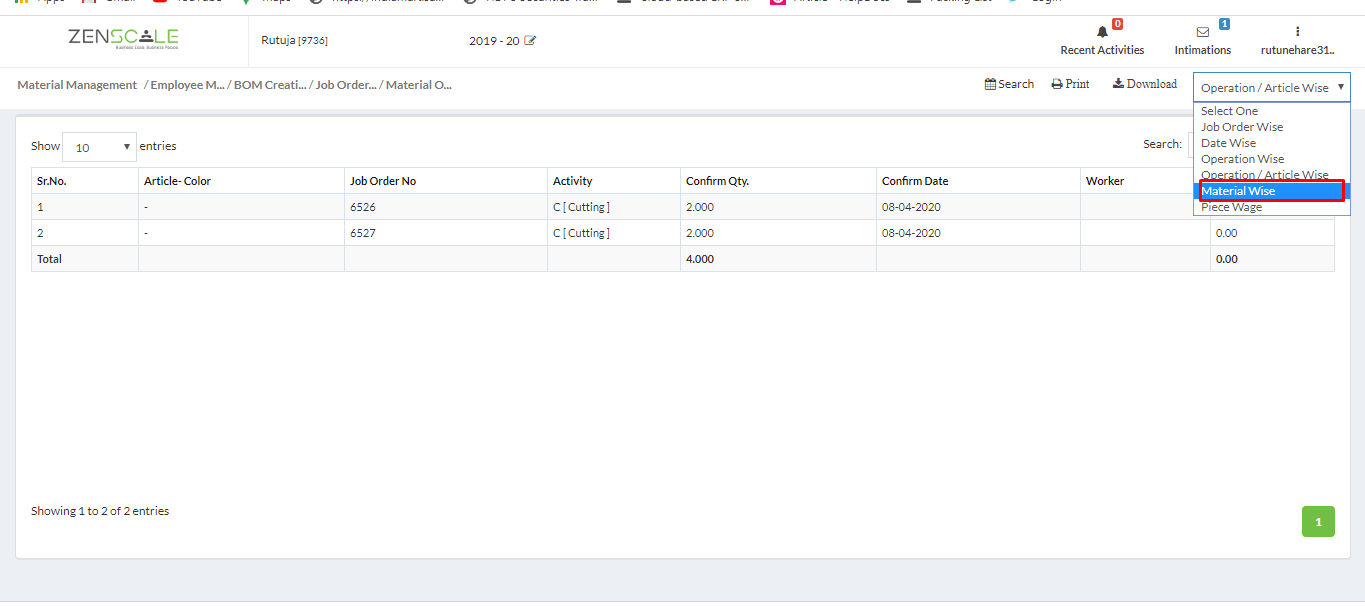1365x606 pixels.
Task: Download the report
Action: [x=1145, y=84]
